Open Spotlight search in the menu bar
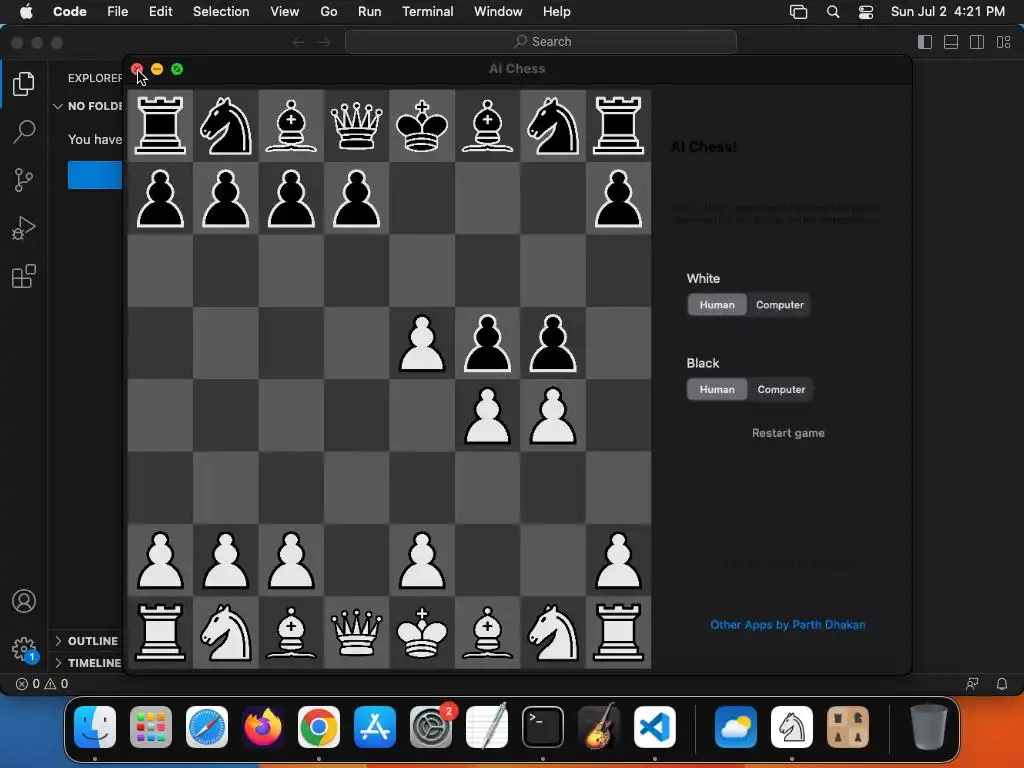This screenshot has height=768, width=1024. click(833, 12)
